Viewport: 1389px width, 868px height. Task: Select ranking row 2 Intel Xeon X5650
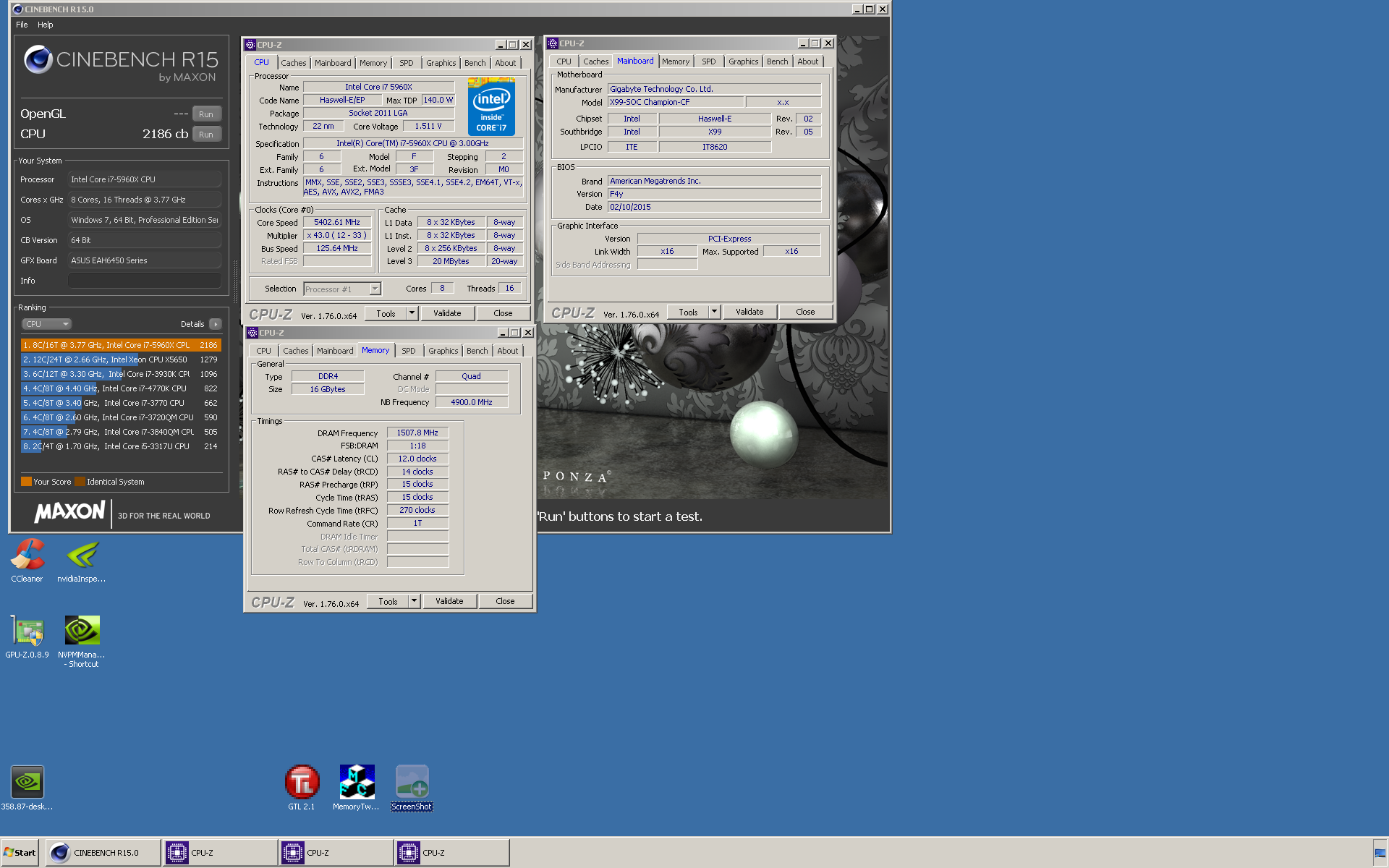click(x=121, y=359)
